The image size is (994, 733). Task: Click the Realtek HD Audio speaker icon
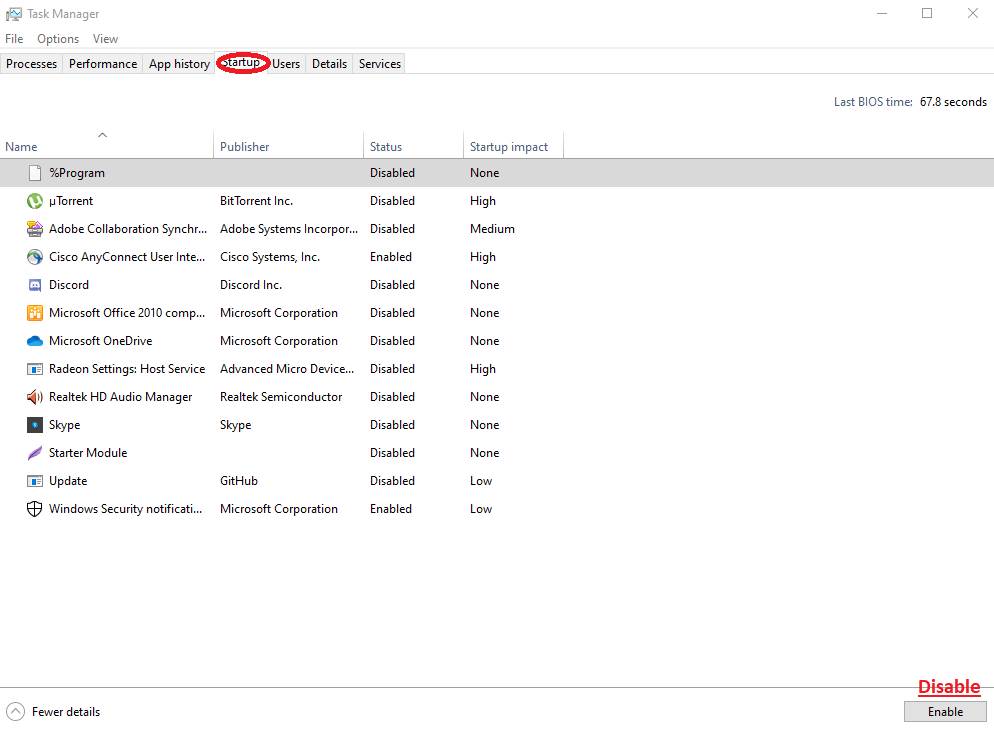click(35, 397)
